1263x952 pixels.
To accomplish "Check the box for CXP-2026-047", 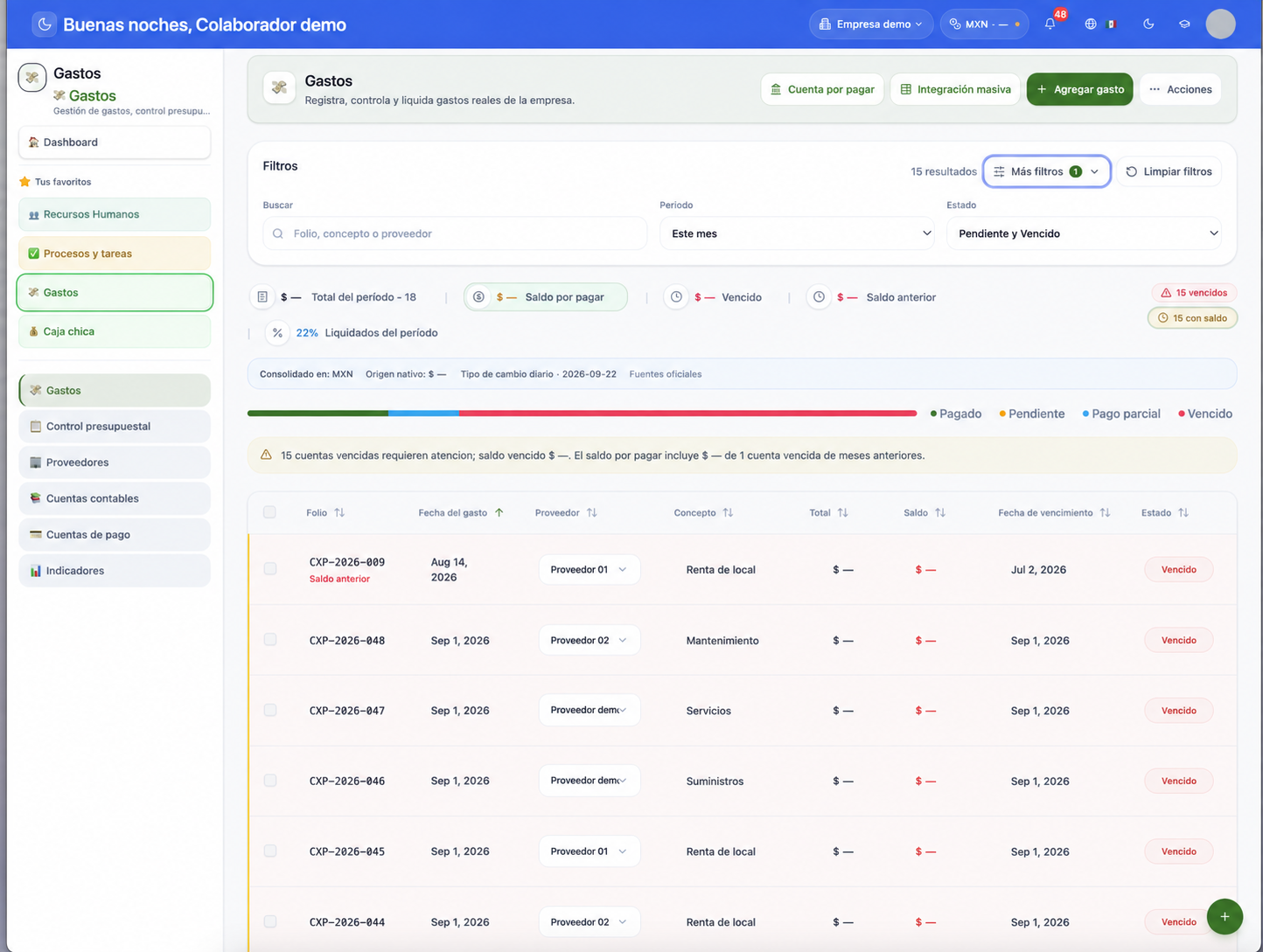I will 270,710.
